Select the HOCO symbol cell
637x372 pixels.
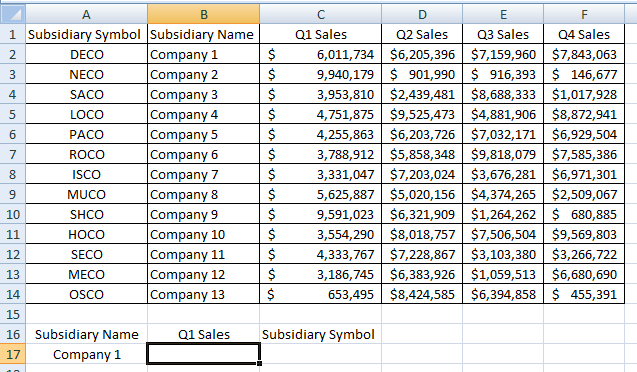pyautogui.click(x=87, y=234)
